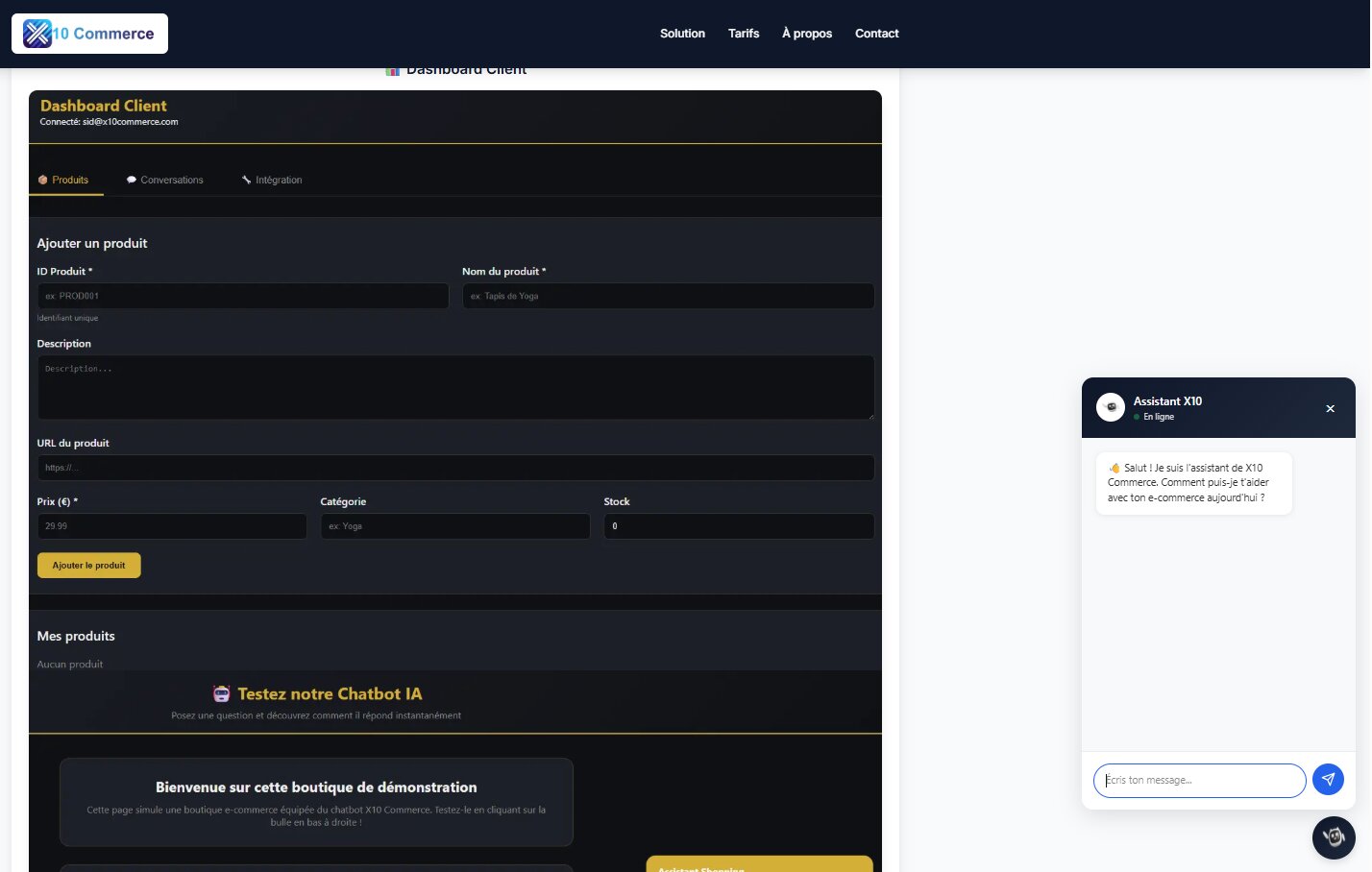Click the Prix (€) input field

tap(172, 526)
